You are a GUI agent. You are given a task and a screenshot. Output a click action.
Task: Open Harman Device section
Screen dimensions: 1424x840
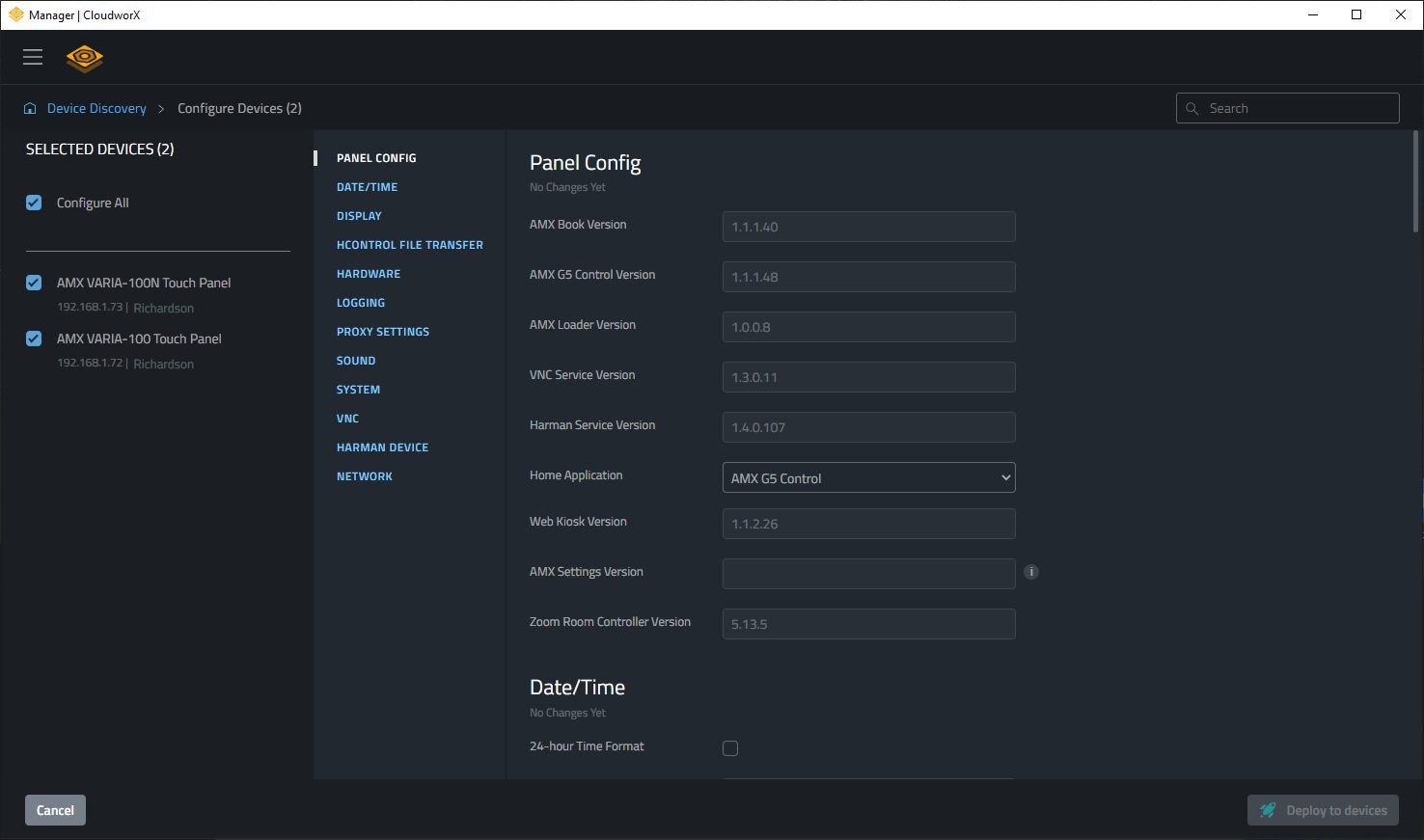[x=382, y=447]
